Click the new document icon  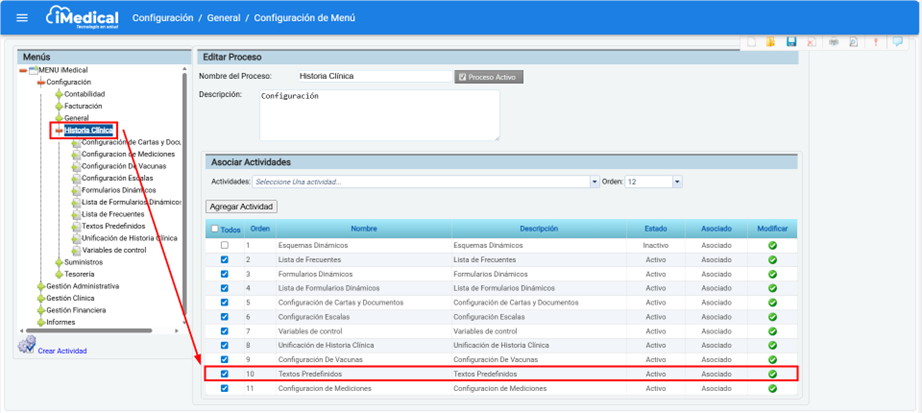point(750,42)
